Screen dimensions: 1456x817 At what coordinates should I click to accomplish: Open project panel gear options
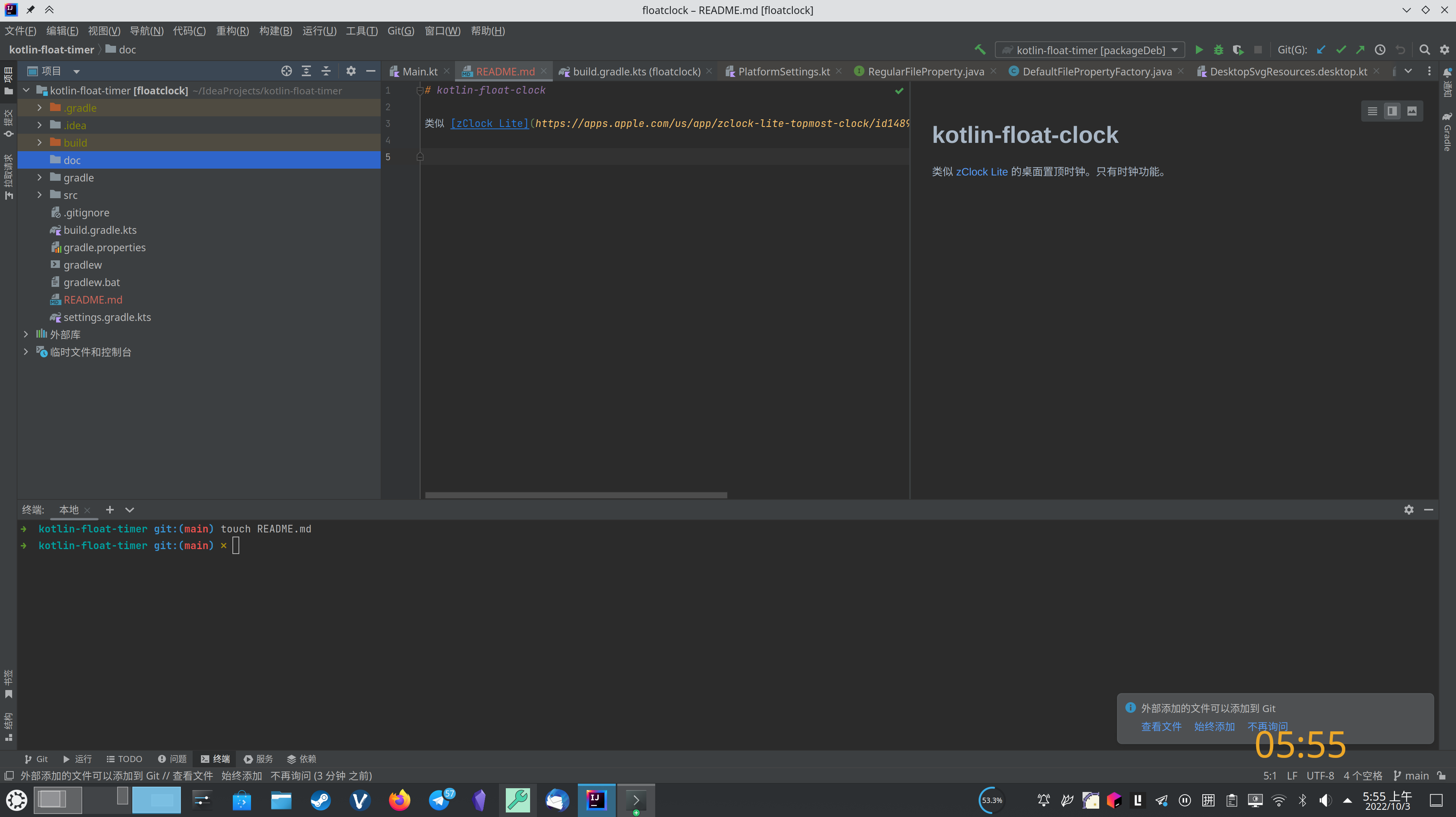351,70
